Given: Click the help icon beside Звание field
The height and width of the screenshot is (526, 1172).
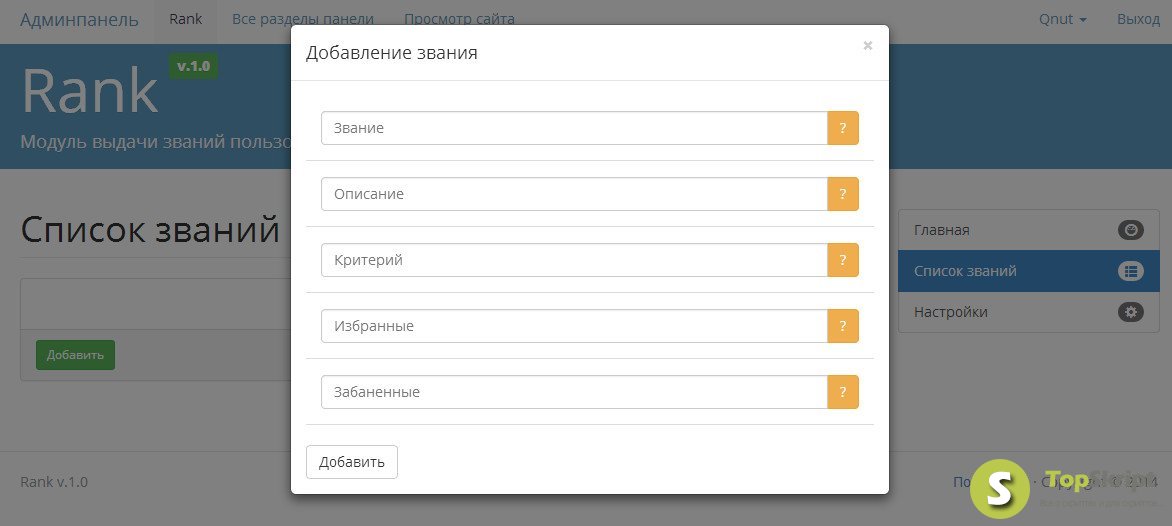Looking at the screenshot, I should [842, 128].
